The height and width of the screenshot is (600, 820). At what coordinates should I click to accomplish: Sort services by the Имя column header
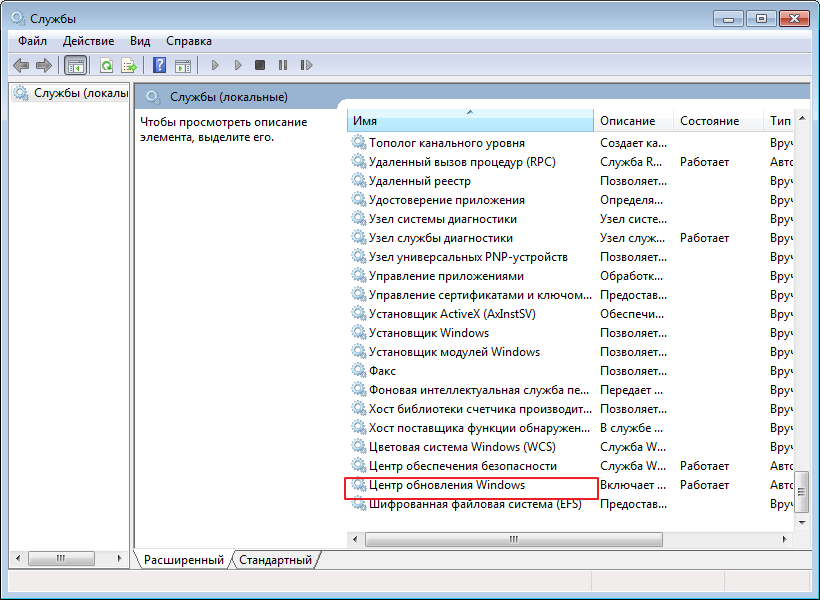[x=470, y=121]
